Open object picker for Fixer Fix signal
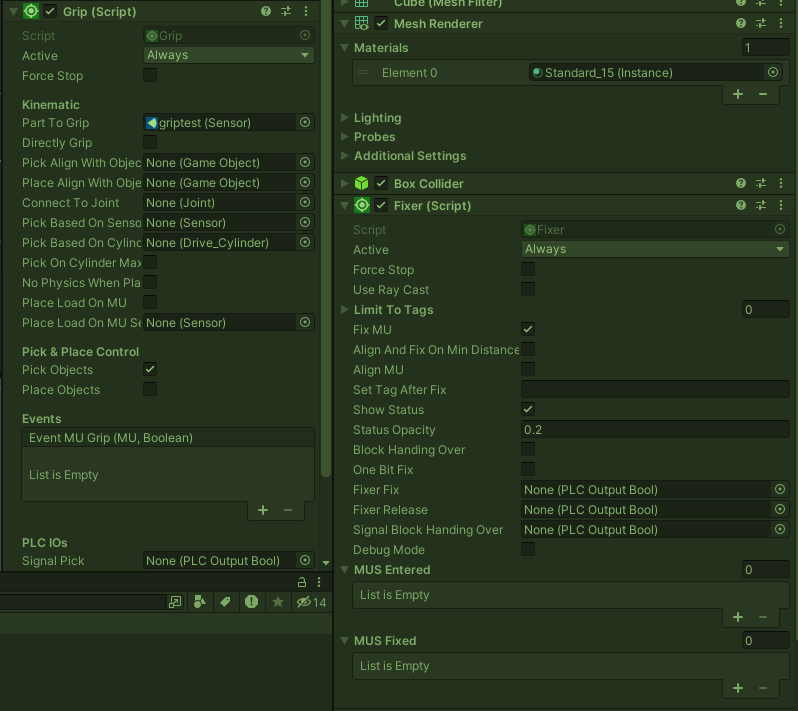Screen dimensions: 798x711 pyautogui.click(x=780, y=489)
